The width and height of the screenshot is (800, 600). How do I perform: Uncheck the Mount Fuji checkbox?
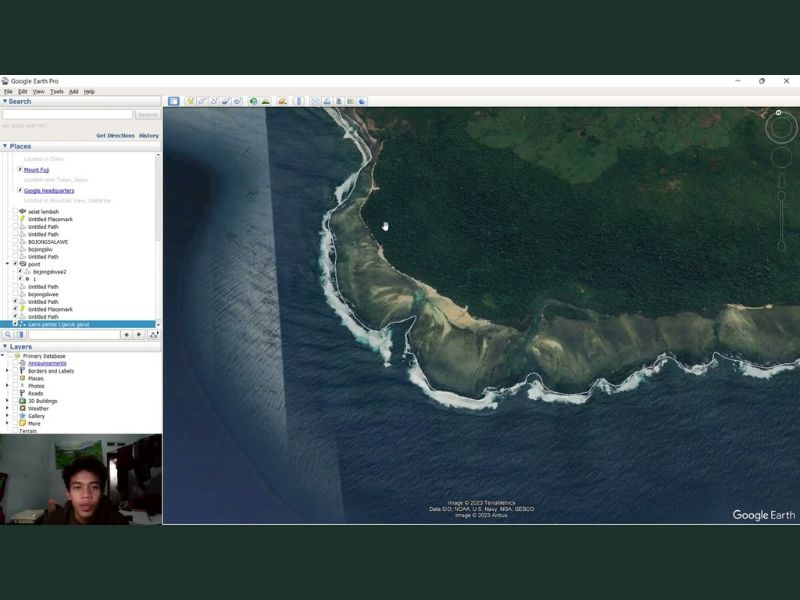[x=20, y=169]
